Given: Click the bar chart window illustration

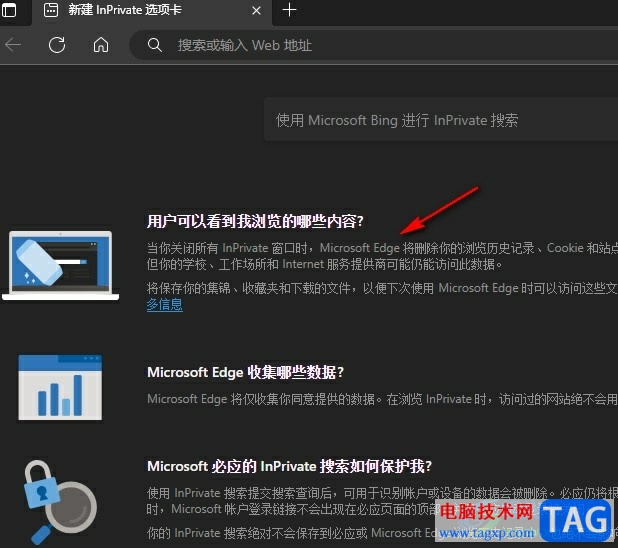Looking at the screenshot, I should (x=60, y=388).
